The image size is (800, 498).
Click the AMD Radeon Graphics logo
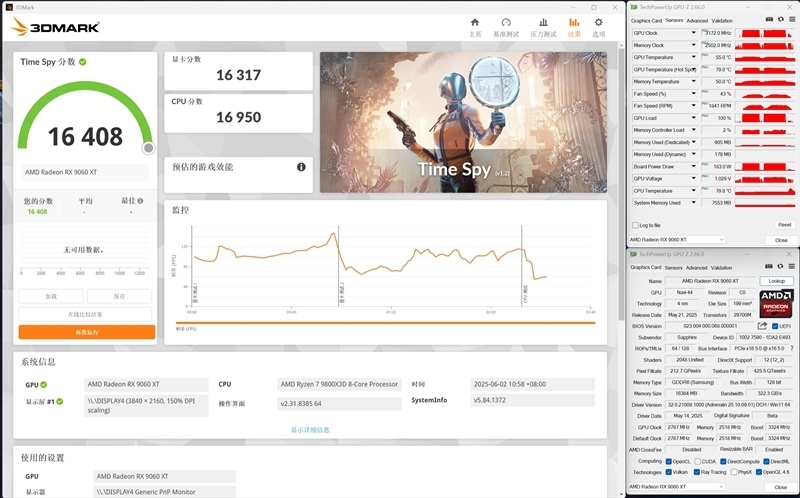pyautogui.click(x=776, y=304)
